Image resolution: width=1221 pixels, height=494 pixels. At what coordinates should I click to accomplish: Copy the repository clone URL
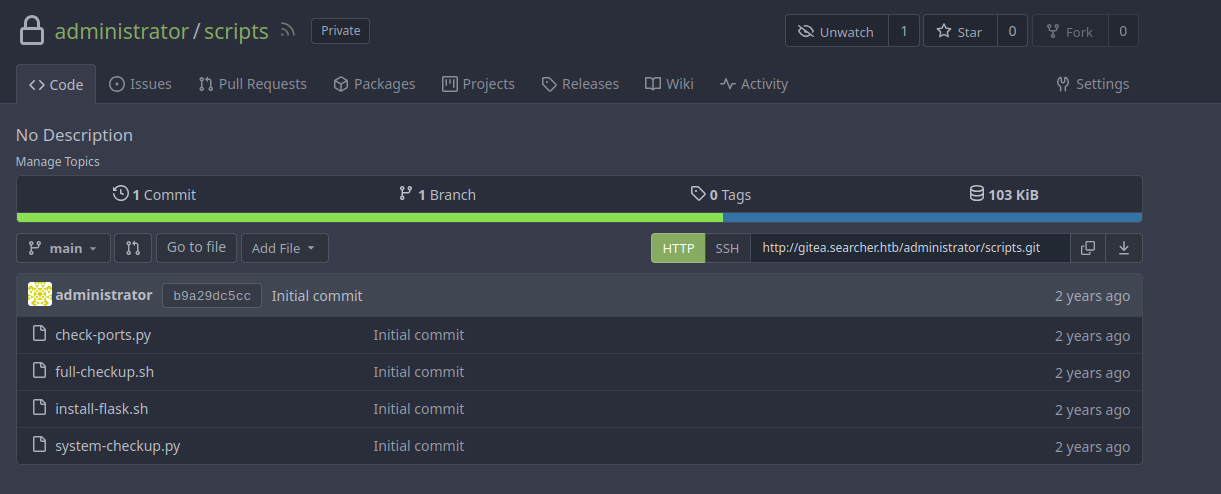[1087, 248]
